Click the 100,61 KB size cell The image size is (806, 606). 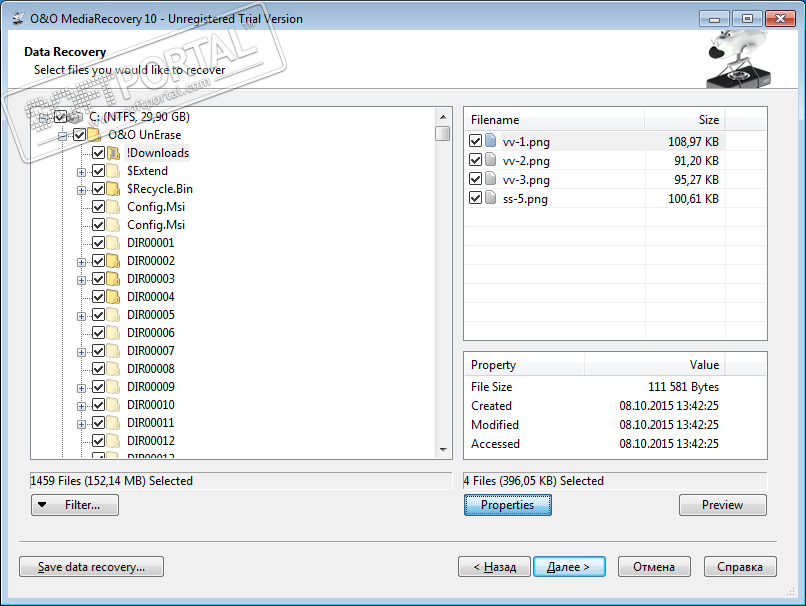693,198
